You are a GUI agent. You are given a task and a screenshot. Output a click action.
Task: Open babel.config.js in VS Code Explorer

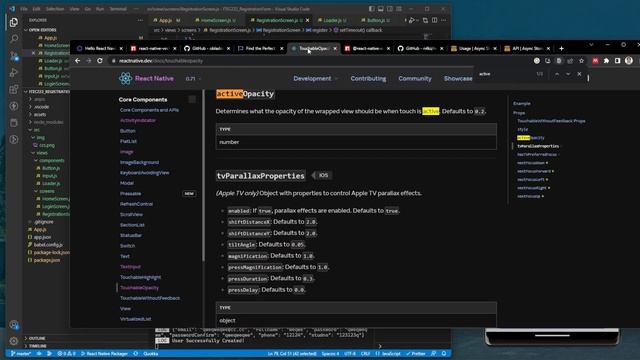48,244
